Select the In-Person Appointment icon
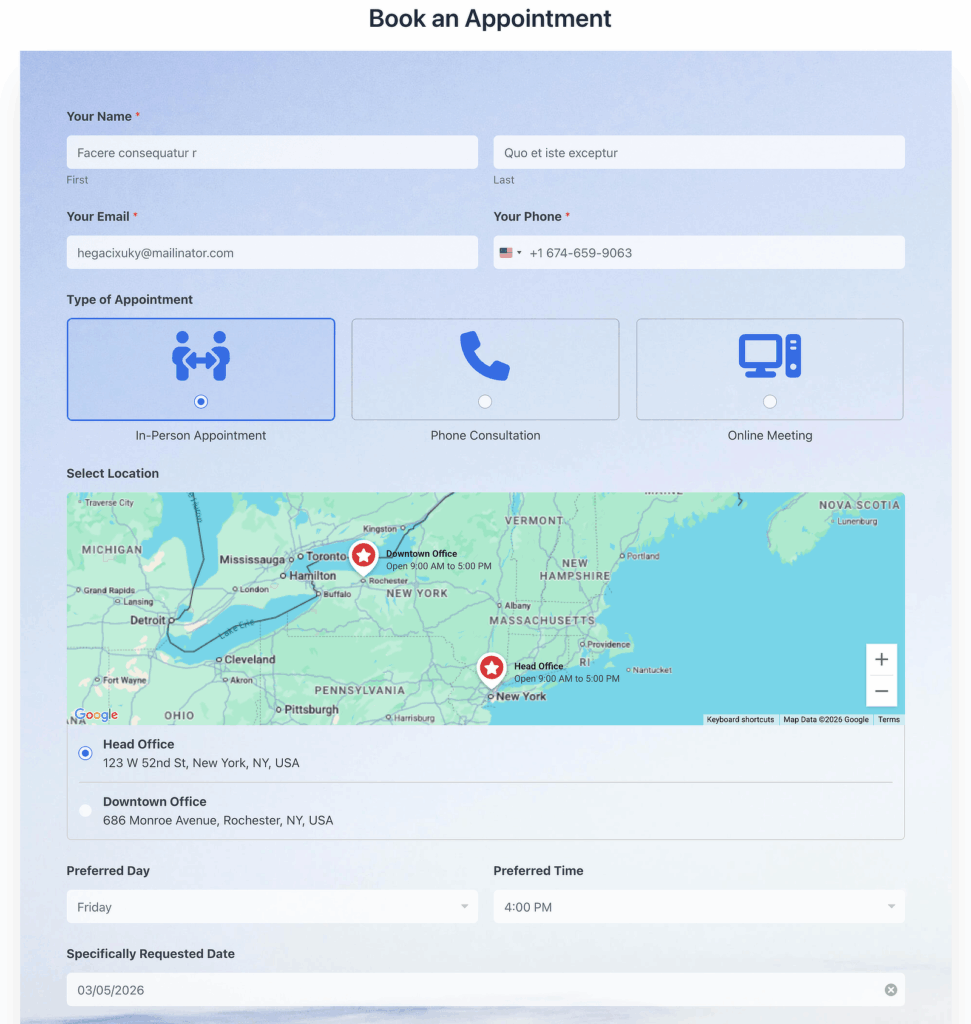The image size is (971, 1024). pos(200,356)
